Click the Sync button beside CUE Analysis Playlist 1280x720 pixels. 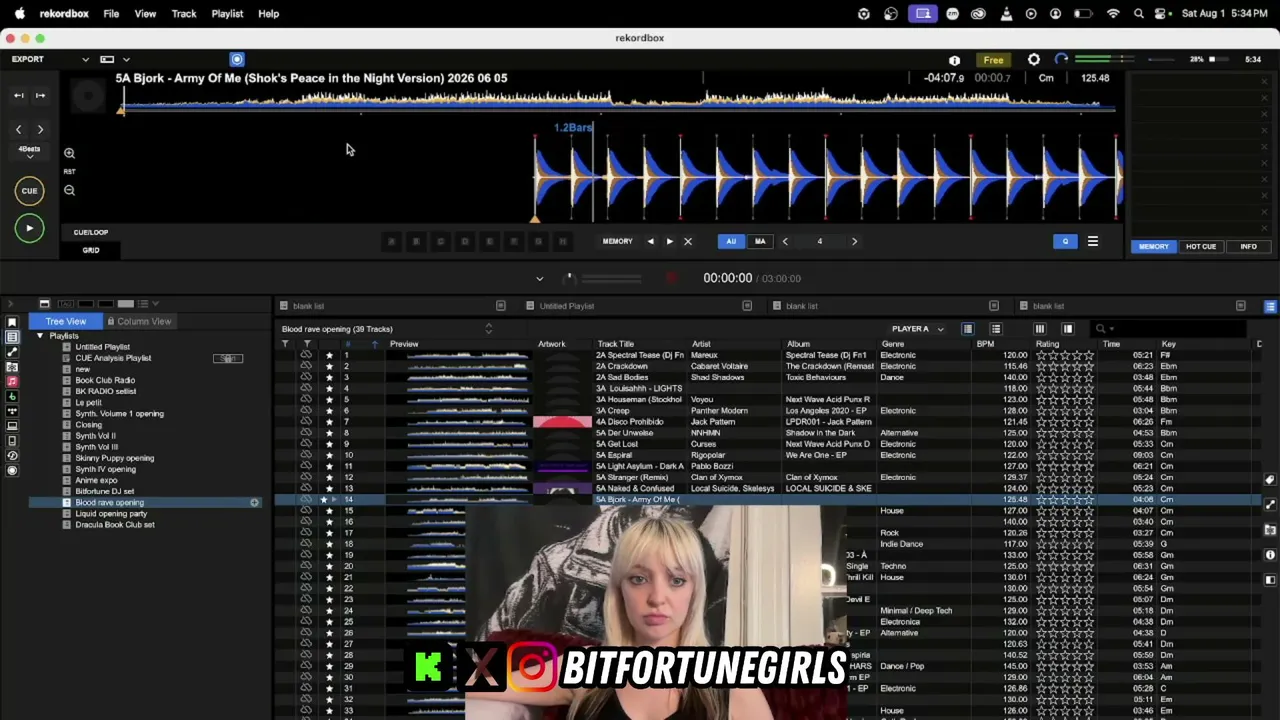click(x=228, y=358)
